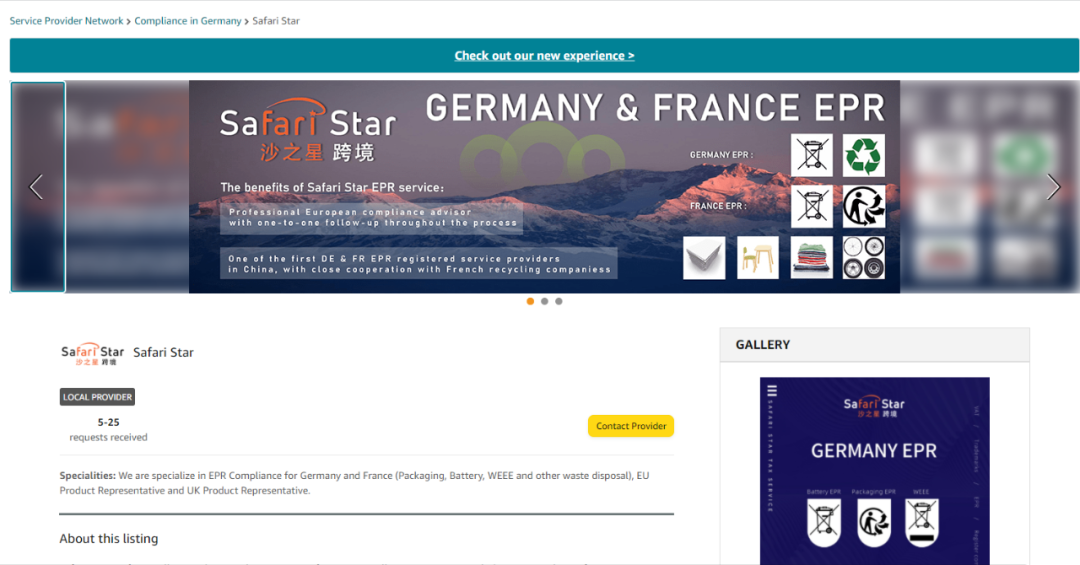This screenshot has width=1080, height=565.
Task: Click the folded clothes icon in banner
Action: (x=811, y=257)
